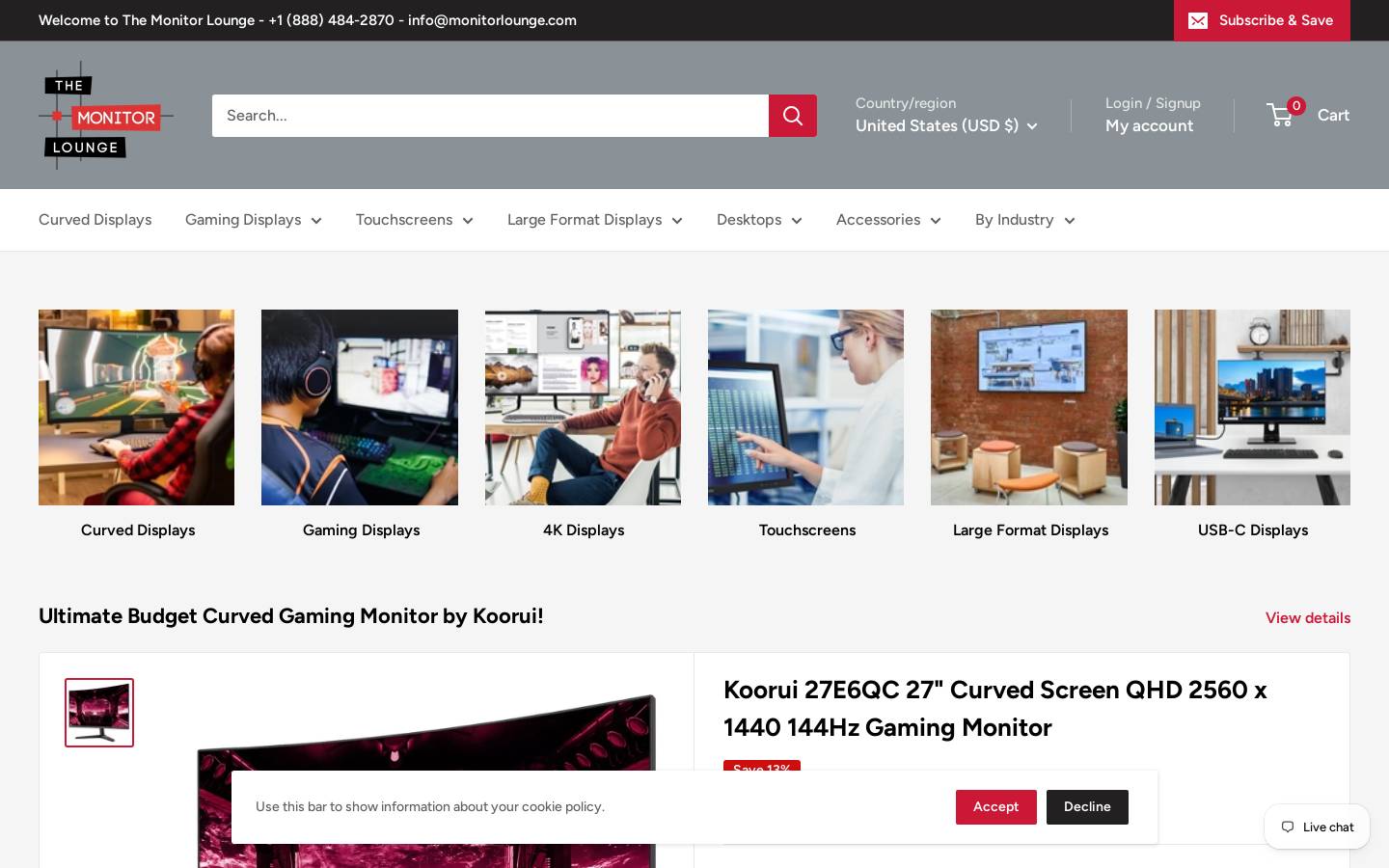Click the Large Format Displays caption text
The height and width of the screenshot is (868, 1389).
tap(1030, 530)
